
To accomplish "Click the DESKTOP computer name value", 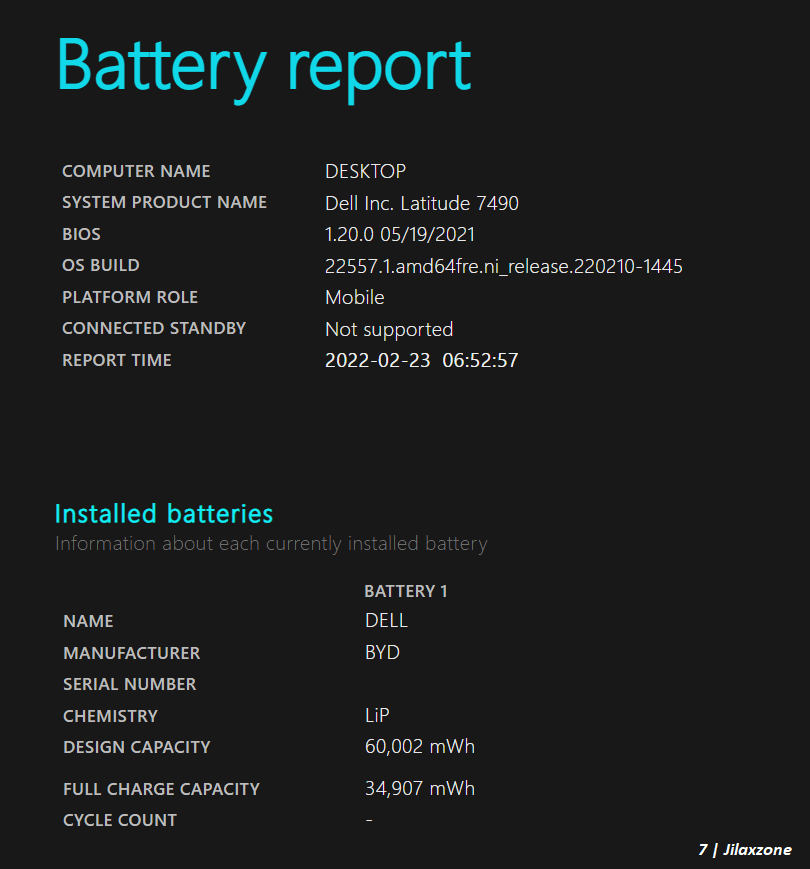I will (366, 171).
